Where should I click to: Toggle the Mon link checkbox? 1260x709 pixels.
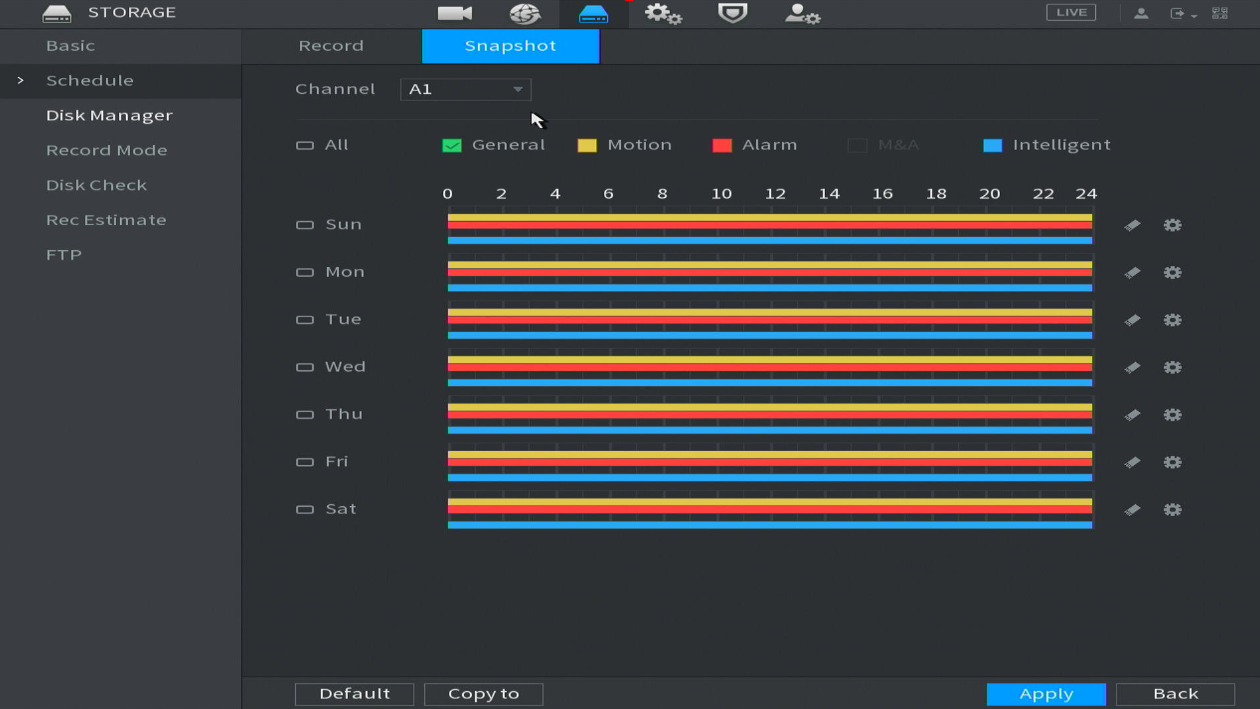305,273
